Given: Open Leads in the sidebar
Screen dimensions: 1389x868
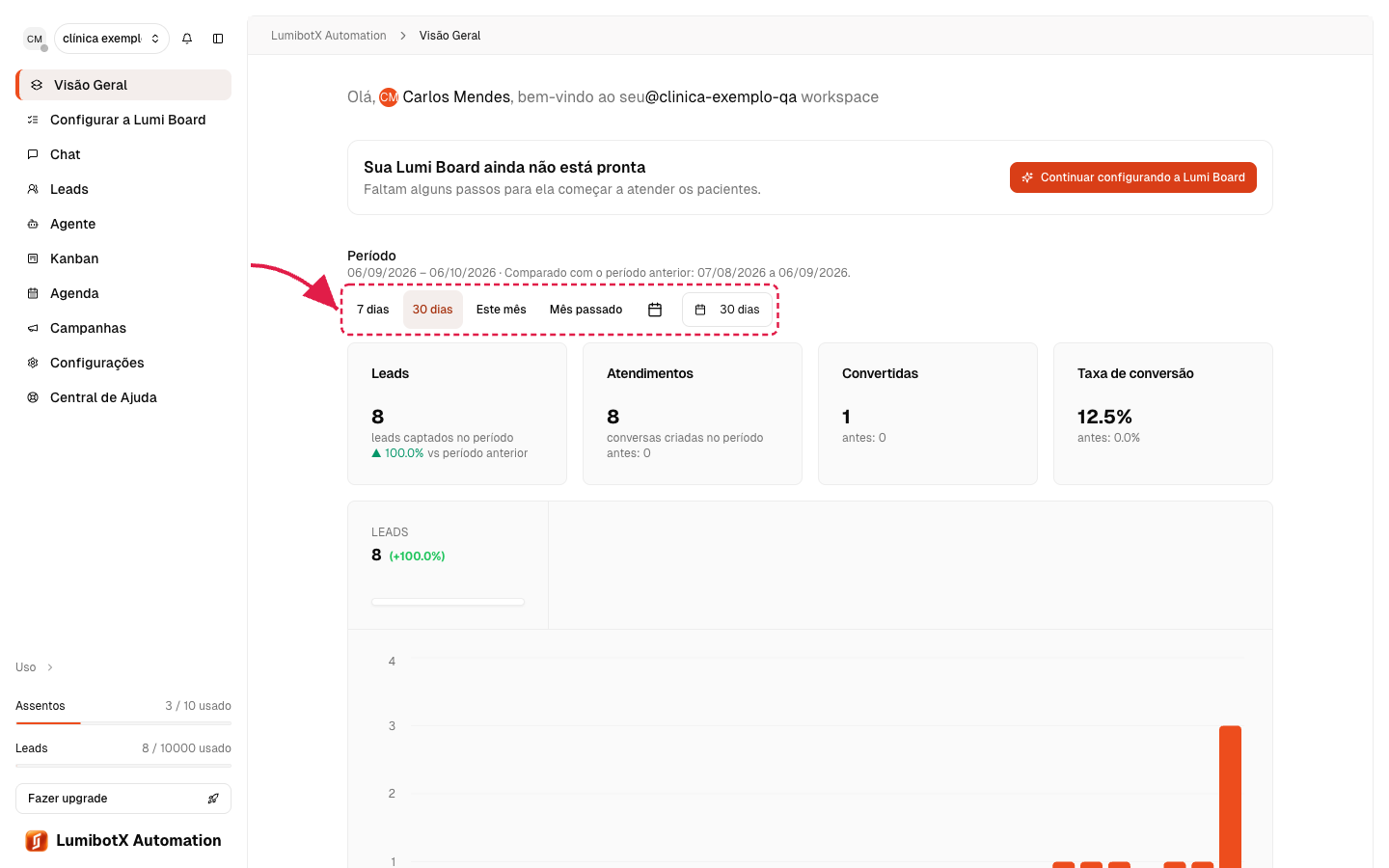Looking at the screenshot, I should [123, 189].
